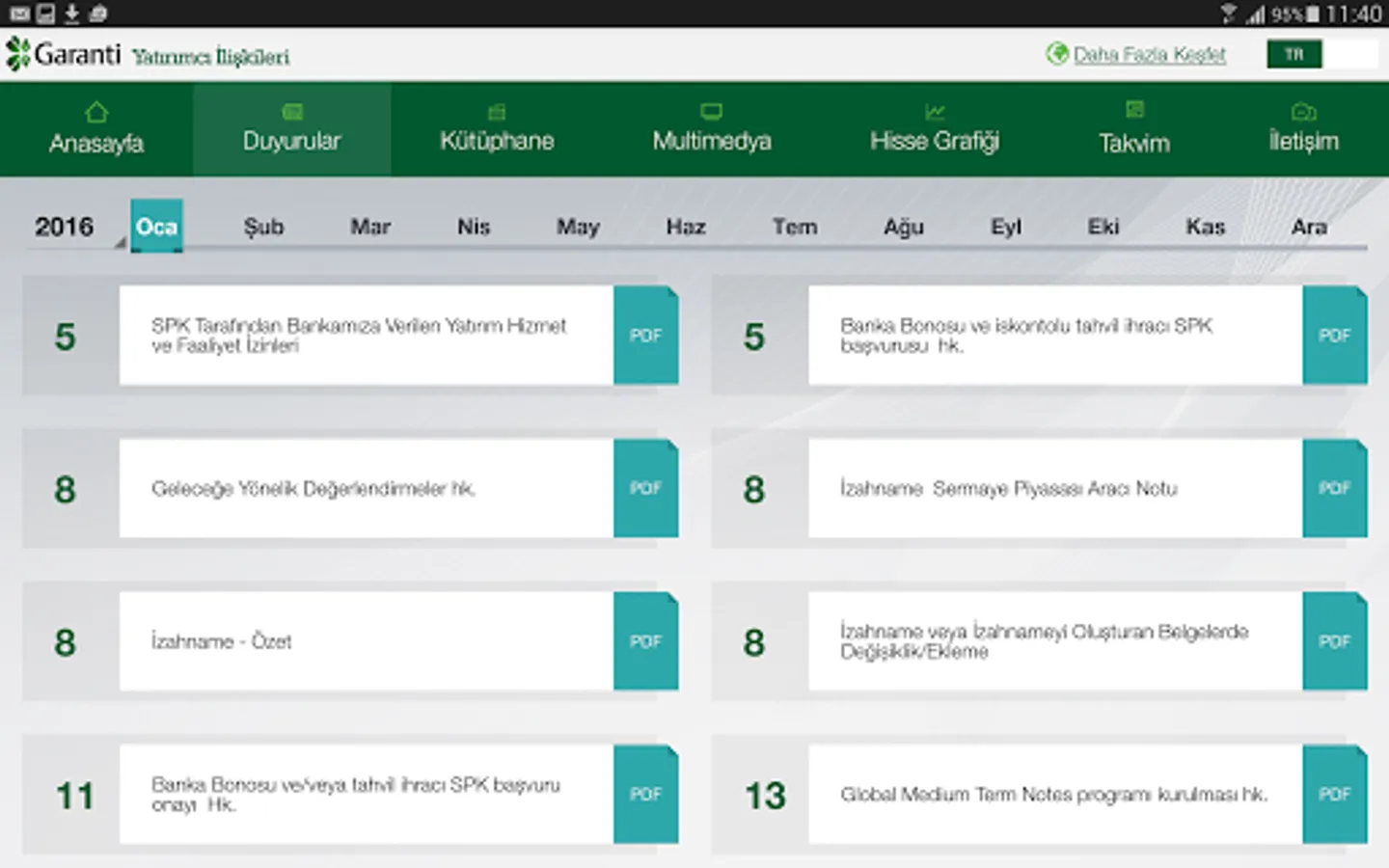Image resolution: width=1389 pixels, height=868 pixels.
Task: Open the Takvim navigation item
Action: pos(1135,129)
